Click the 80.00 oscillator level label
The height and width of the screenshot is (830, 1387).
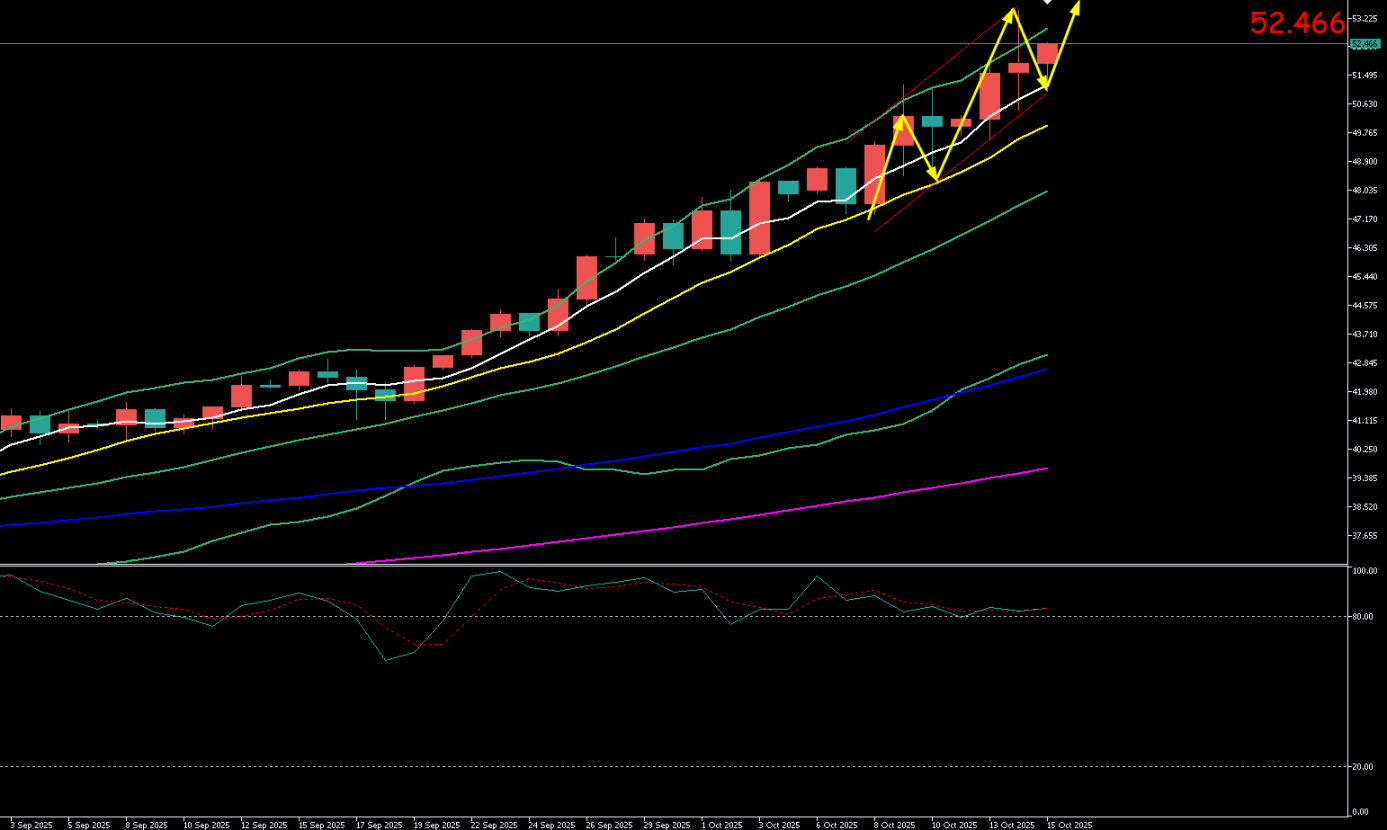click(x=1364, y=616)
